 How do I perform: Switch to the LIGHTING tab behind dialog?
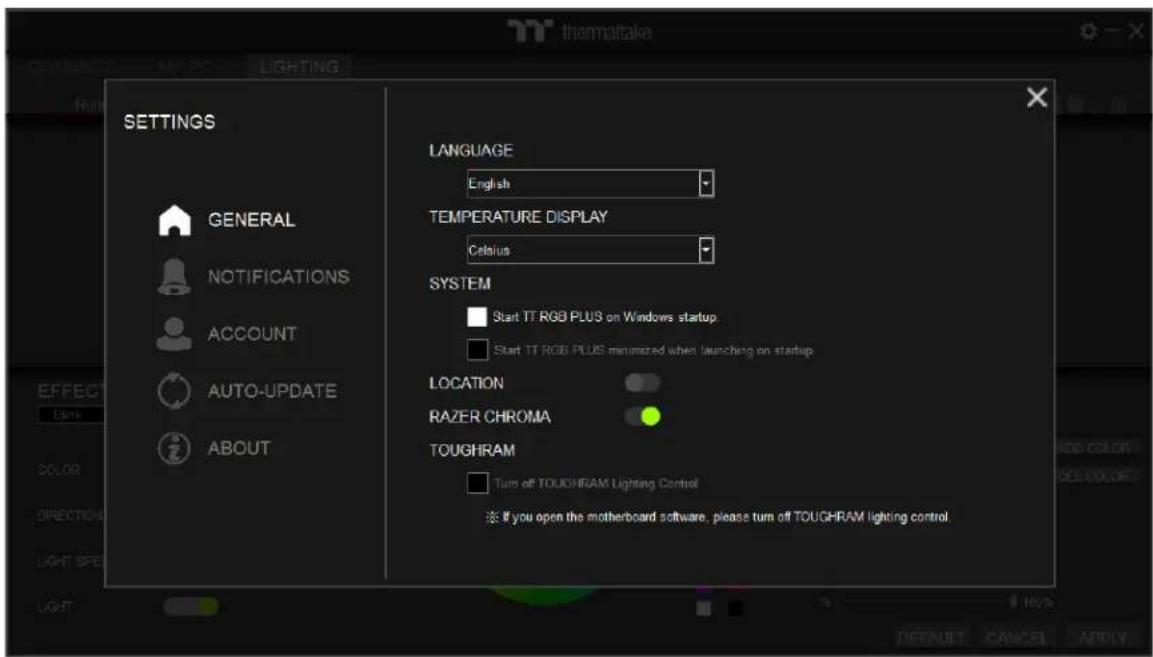[299, 66]
